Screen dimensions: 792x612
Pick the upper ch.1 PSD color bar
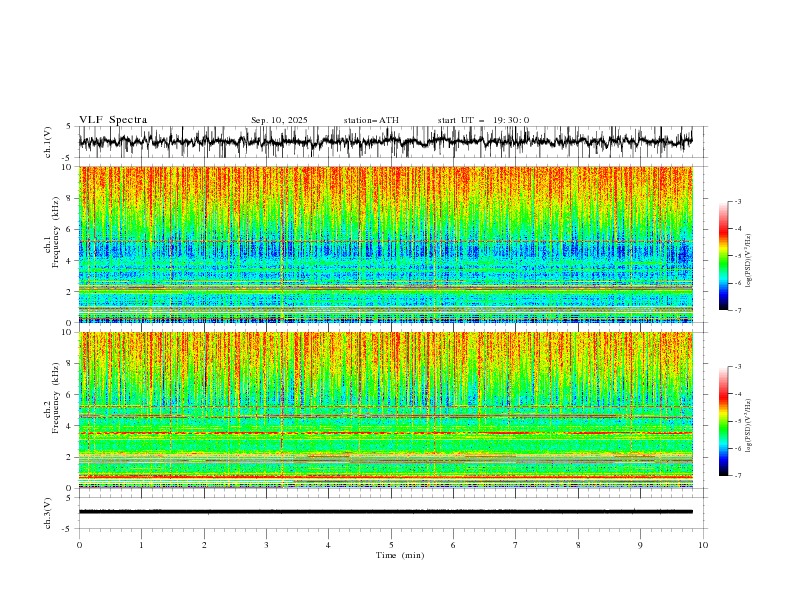[x=723, y=256]
